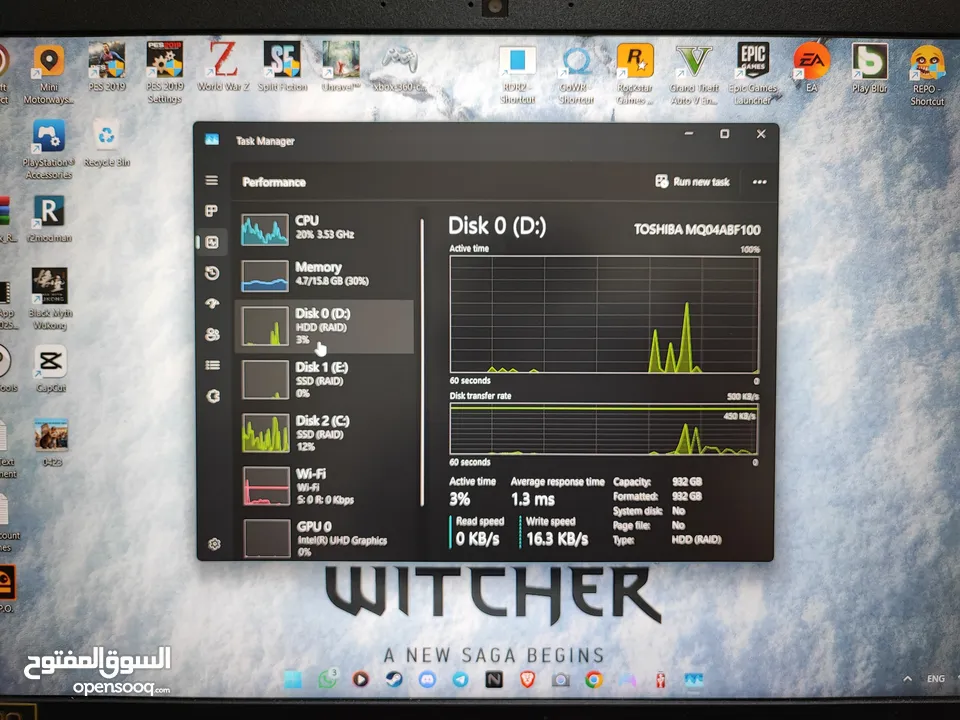Screen dimensions: 960x720
Task: Select Recycle Bin desktop icon
Action: pos(107,143)
